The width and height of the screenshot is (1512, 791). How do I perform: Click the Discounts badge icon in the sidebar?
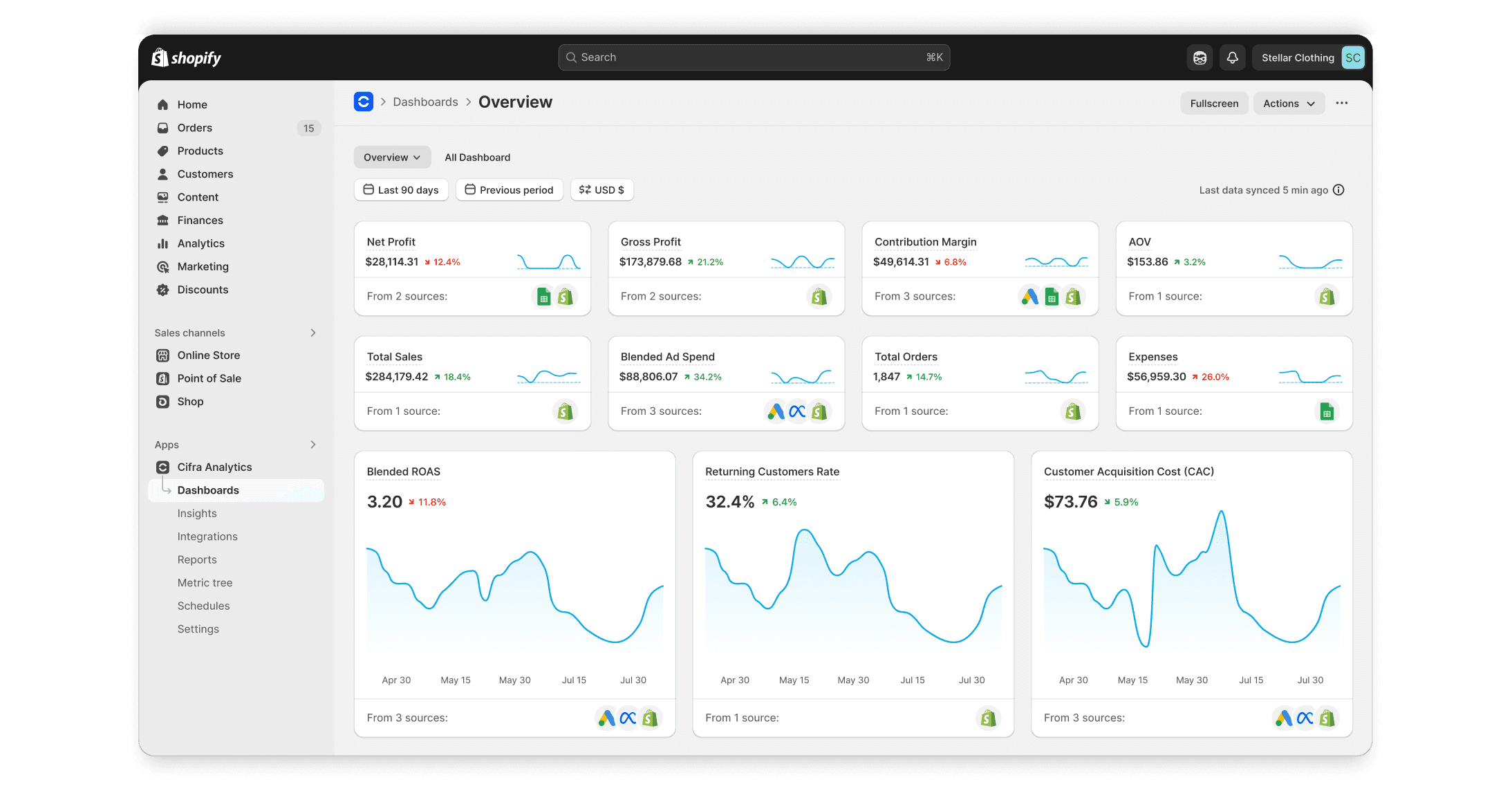[x=163, y=290]
